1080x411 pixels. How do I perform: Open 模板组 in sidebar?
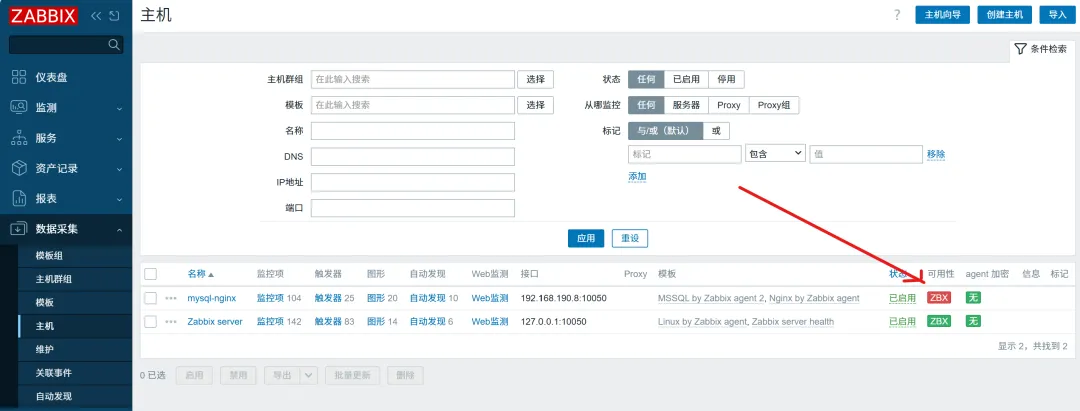(x=49, y=255)
